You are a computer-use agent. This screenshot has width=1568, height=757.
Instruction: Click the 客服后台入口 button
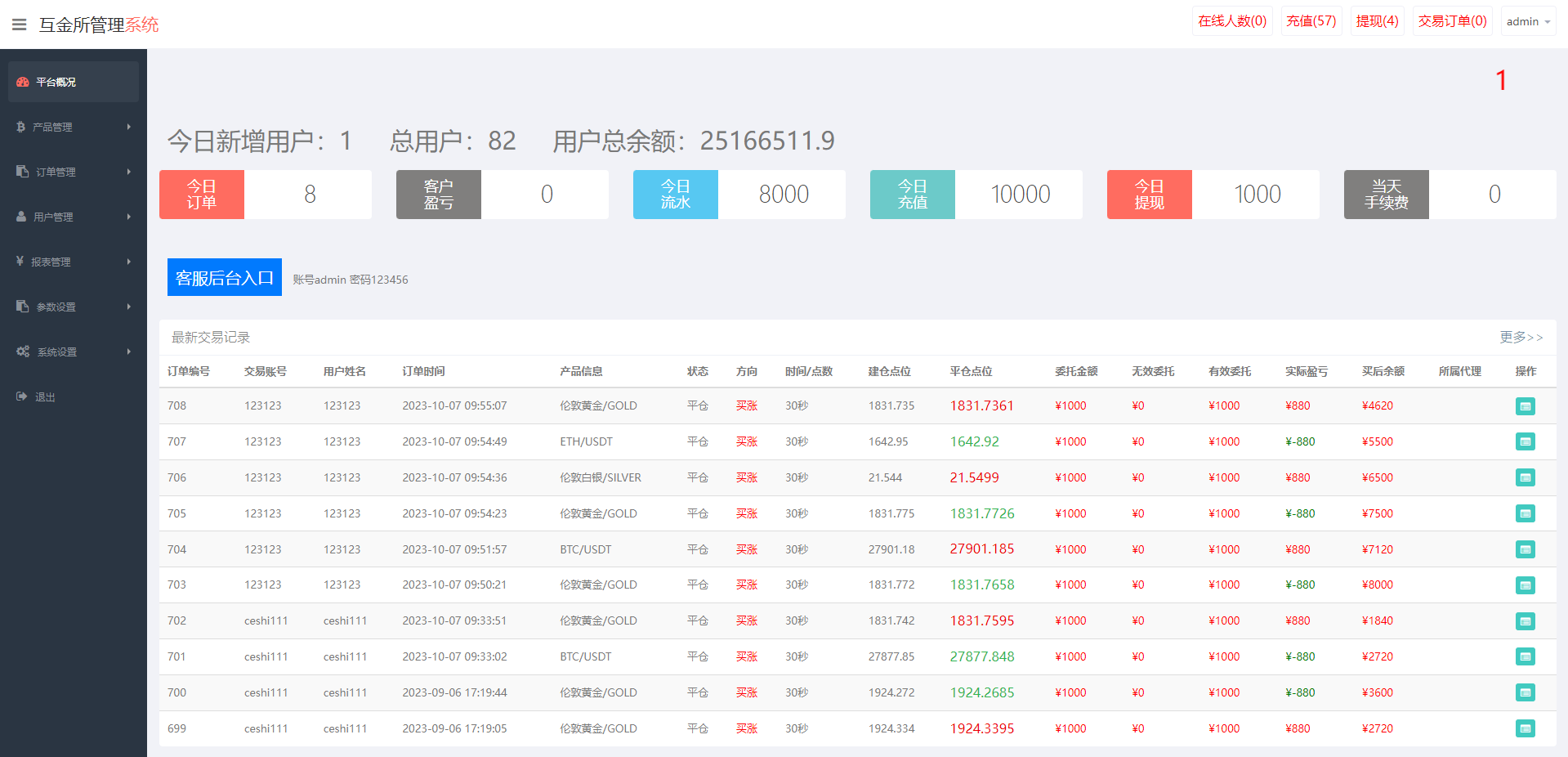(x=224, y=277)
